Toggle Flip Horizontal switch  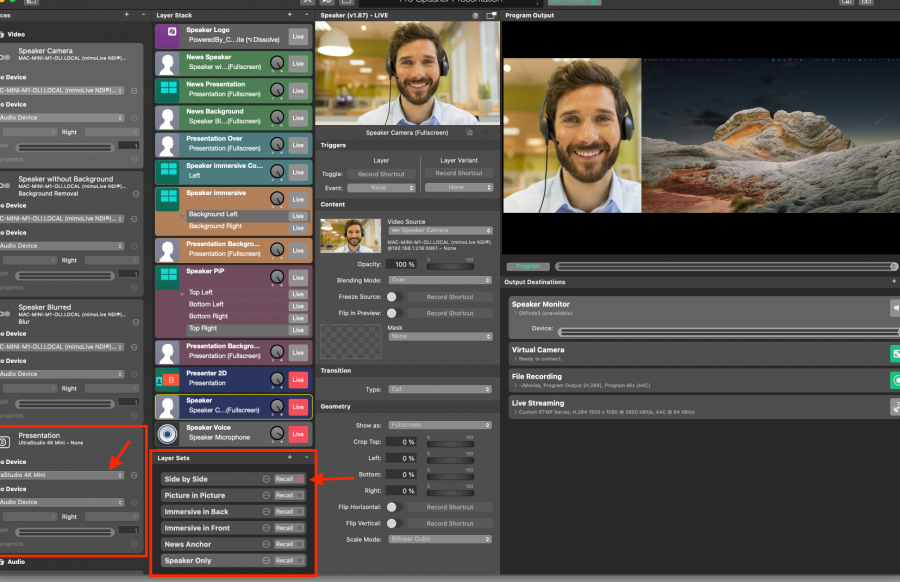tap(394, 507)
